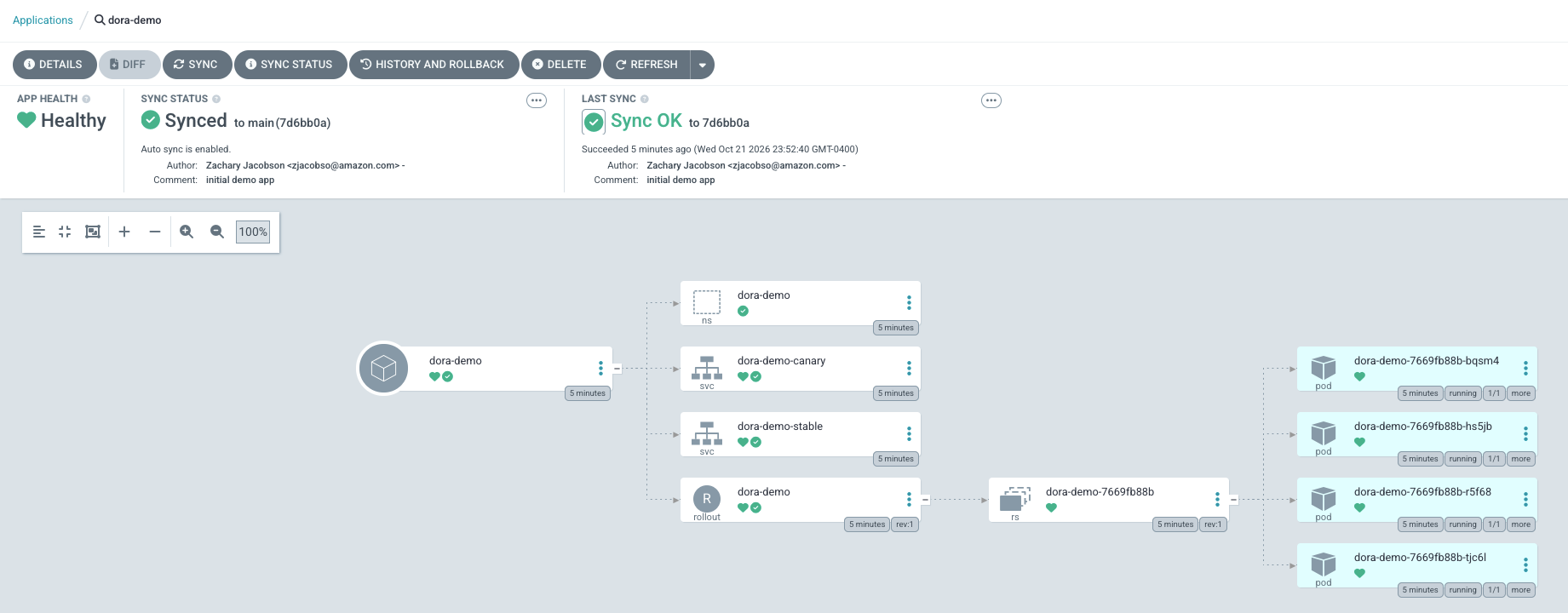Select the compact tree layout icon
Screen dimensions: 1568x613
pos(39,232)
